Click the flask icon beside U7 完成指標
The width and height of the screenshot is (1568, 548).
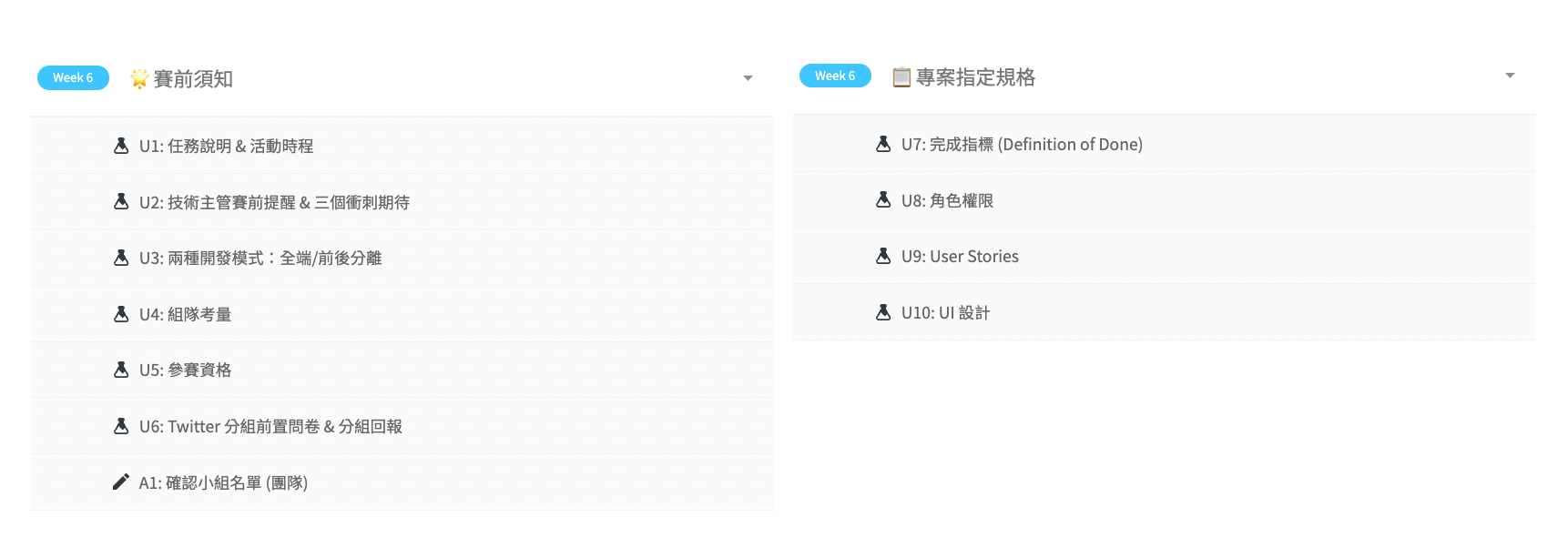883,144
